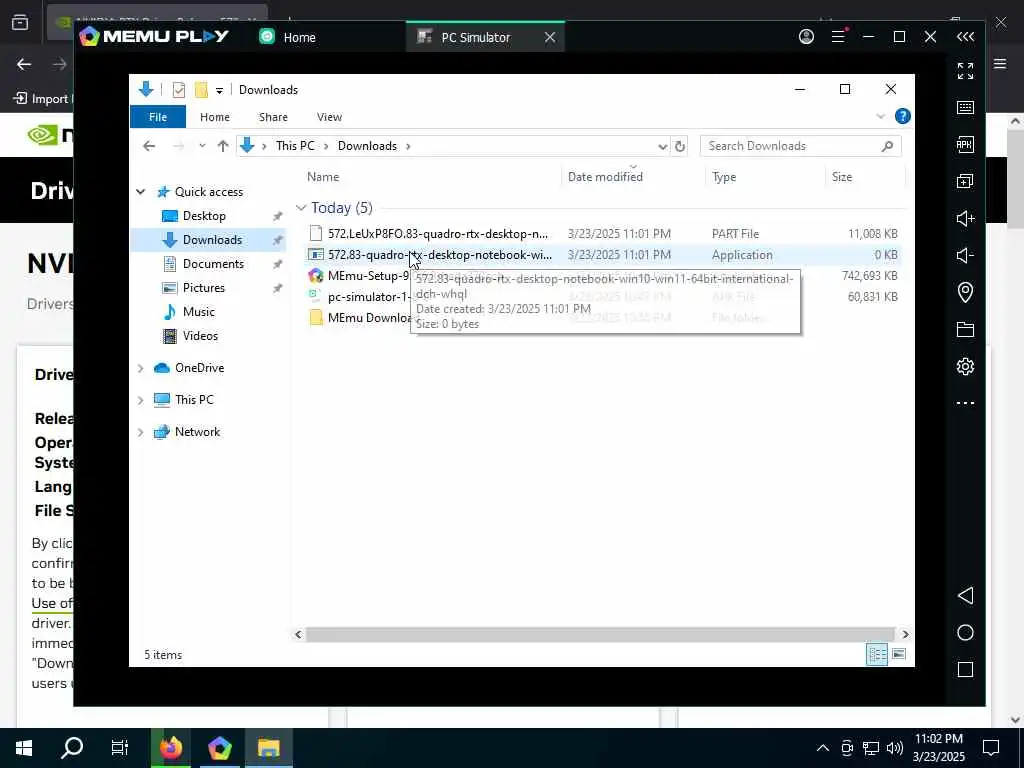Viewport: 1024px width, 768px height.
Task: Select the 572.LeUxP8FO.83 PART file
Action: (x=604, y=234)
